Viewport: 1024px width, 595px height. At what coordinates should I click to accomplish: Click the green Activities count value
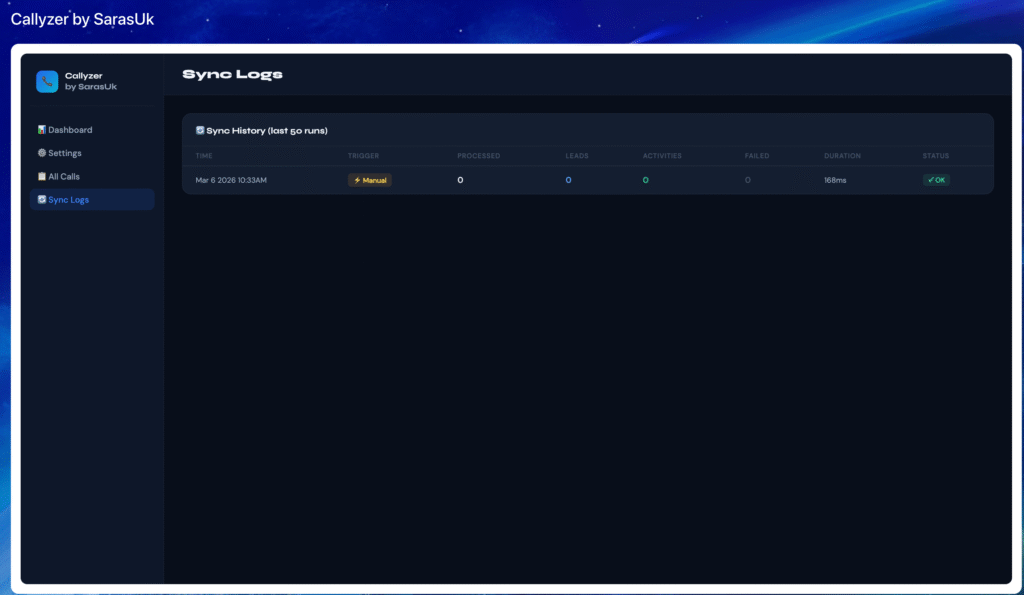click(646, 180)
